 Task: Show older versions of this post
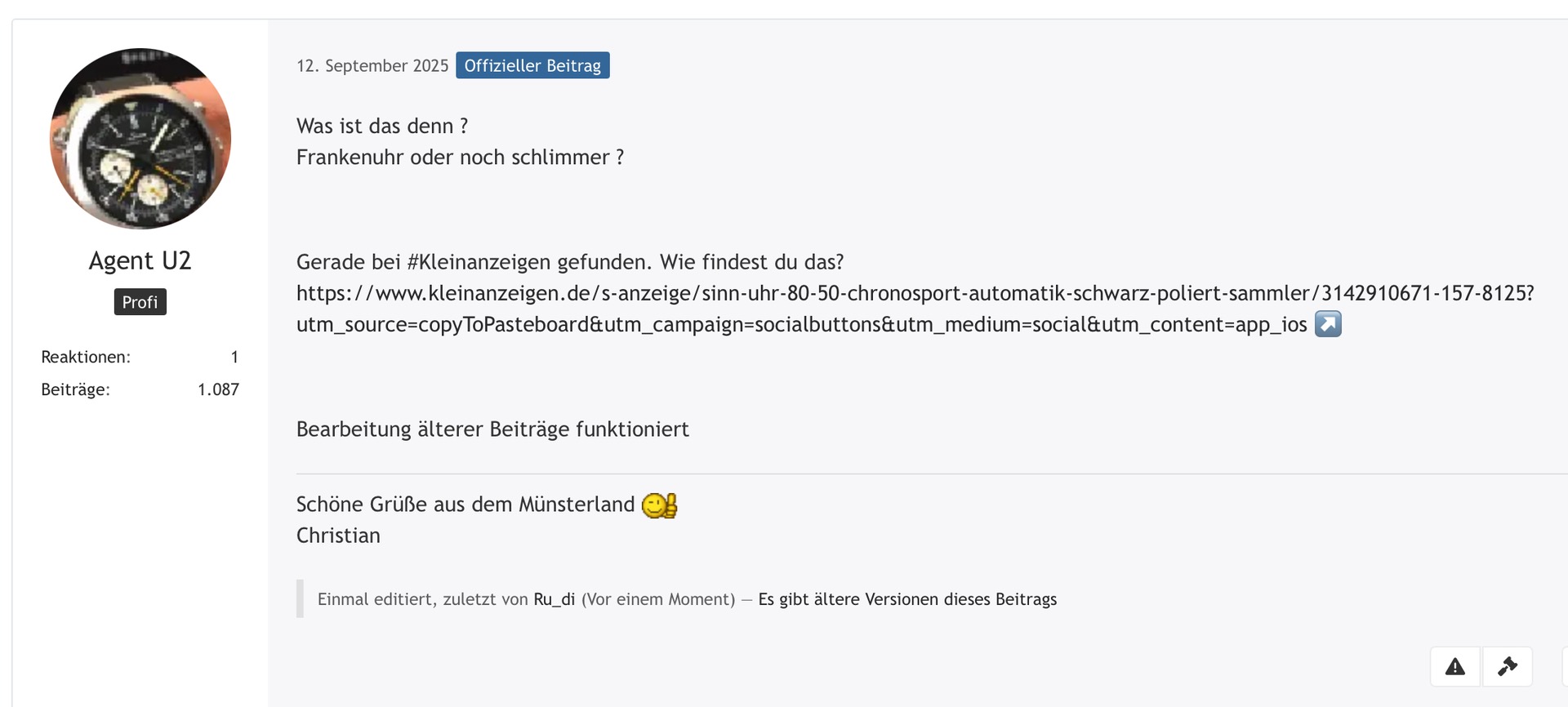[907, 599]
